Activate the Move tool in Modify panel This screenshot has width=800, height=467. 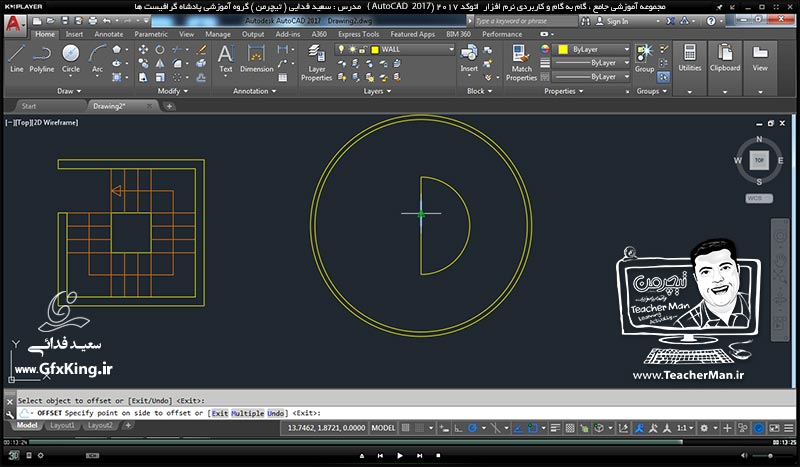pyautogui.click(x=143, y=50)
